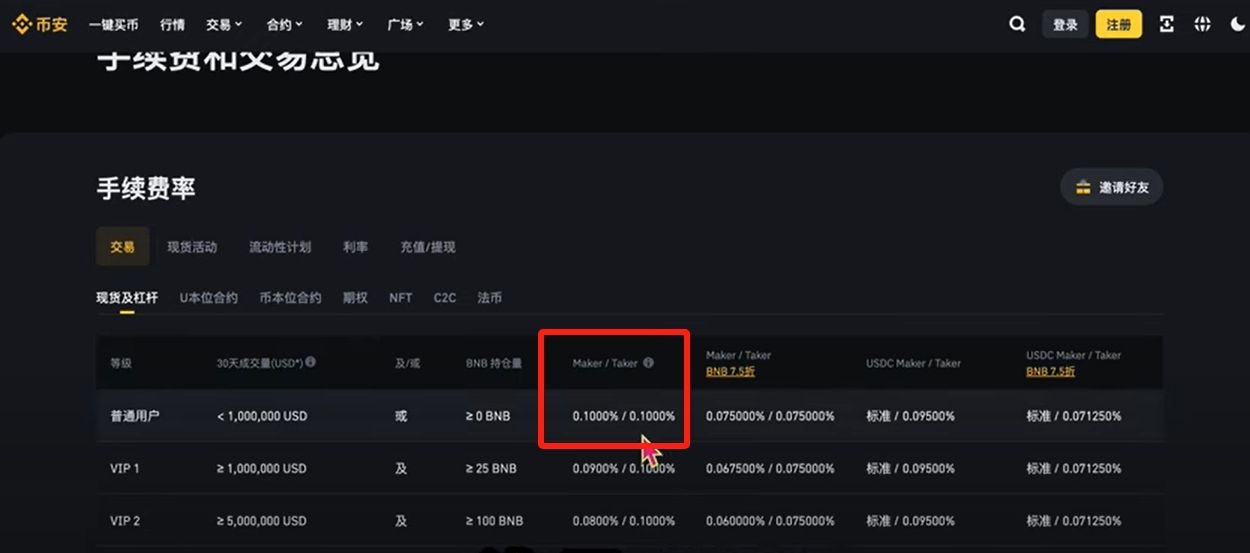Click the yellow 注册 button

click(1118, 25)
